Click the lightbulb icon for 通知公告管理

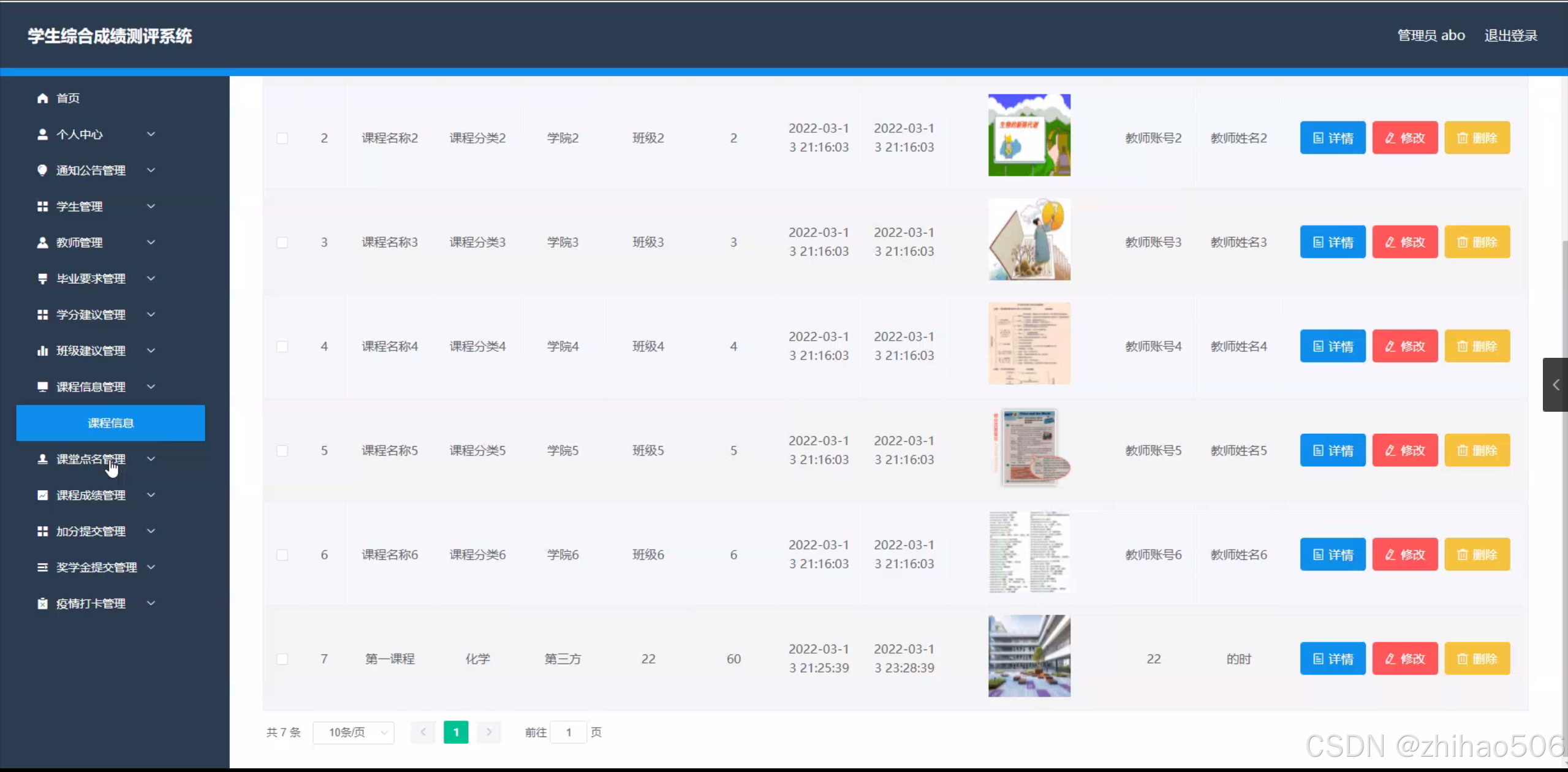(x=42, y=170)
